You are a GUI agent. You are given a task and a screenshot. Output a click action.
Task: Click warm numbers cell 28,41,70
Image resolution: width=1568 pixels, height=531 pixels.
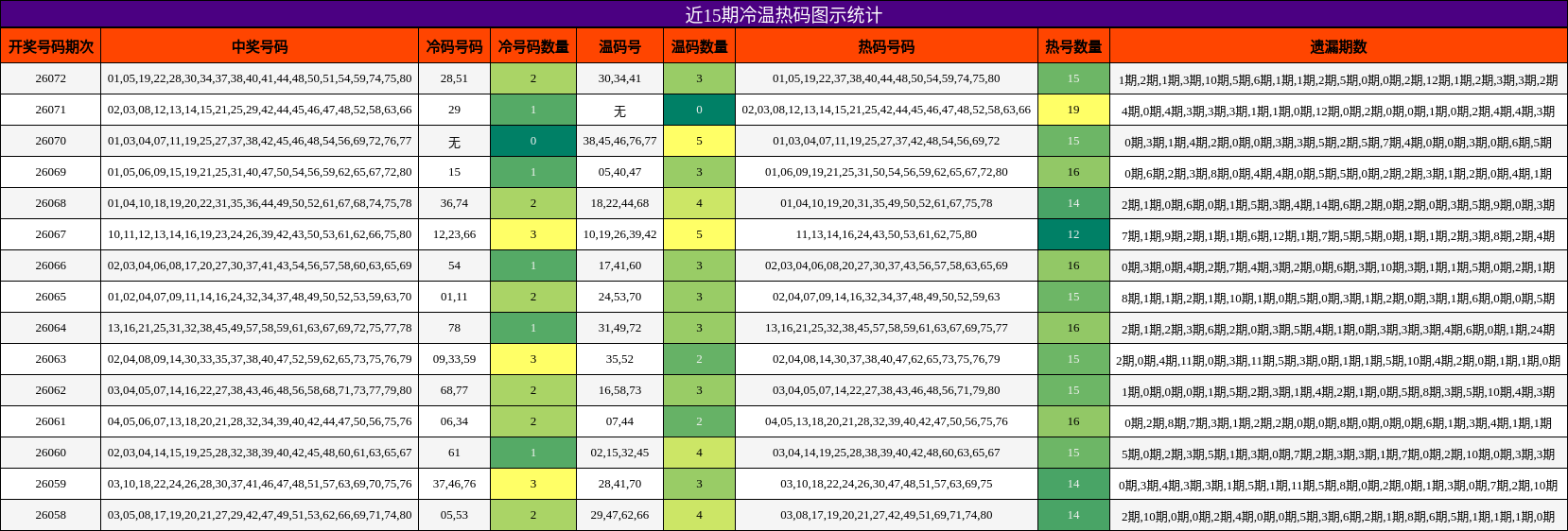[619, 484]
